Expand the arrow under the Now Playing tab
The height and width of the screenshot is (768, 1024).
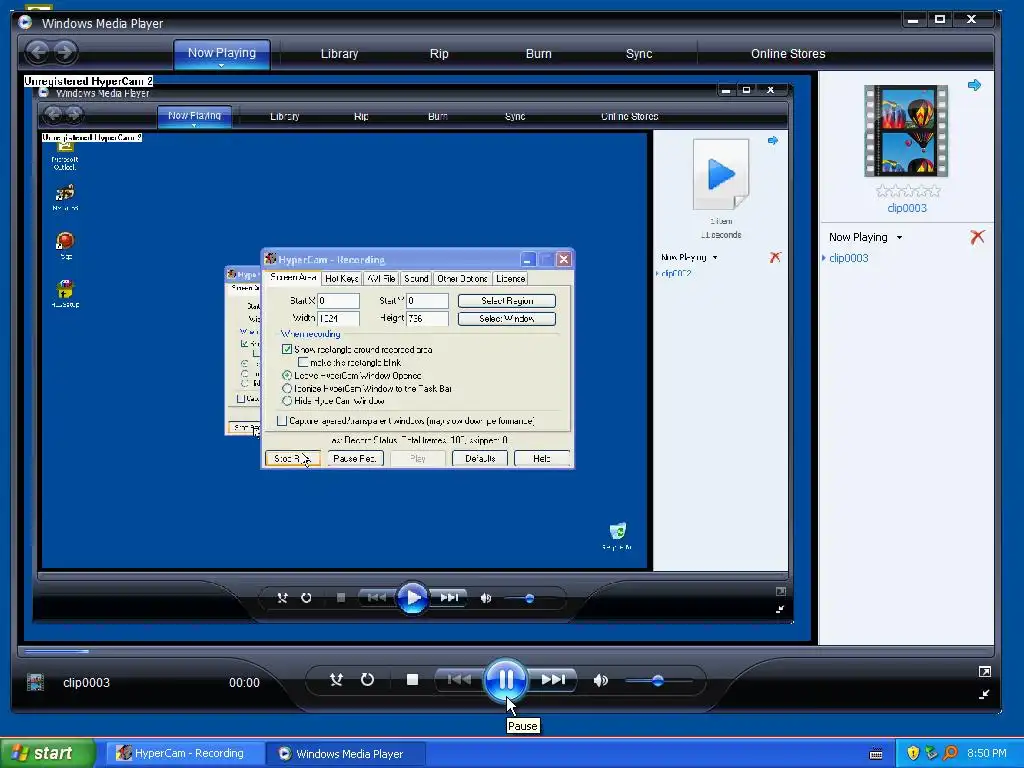221,65
